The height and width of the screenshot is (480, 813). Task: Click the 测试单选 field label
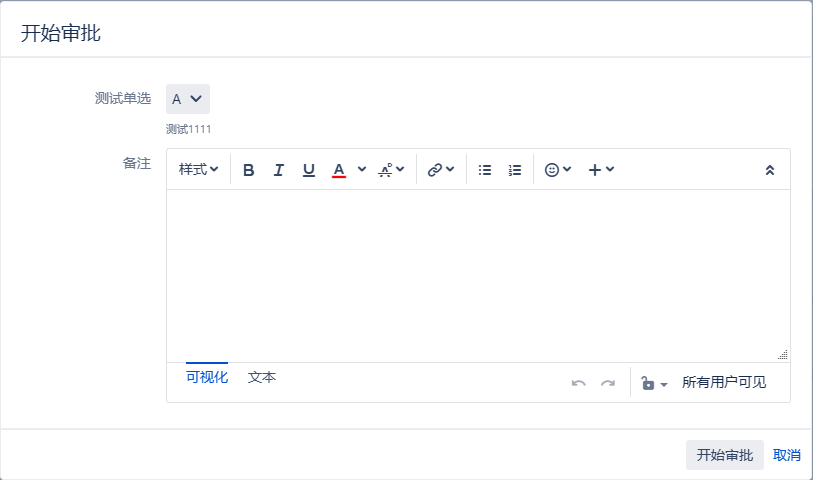pyautogui.click(x=123, y=98)
